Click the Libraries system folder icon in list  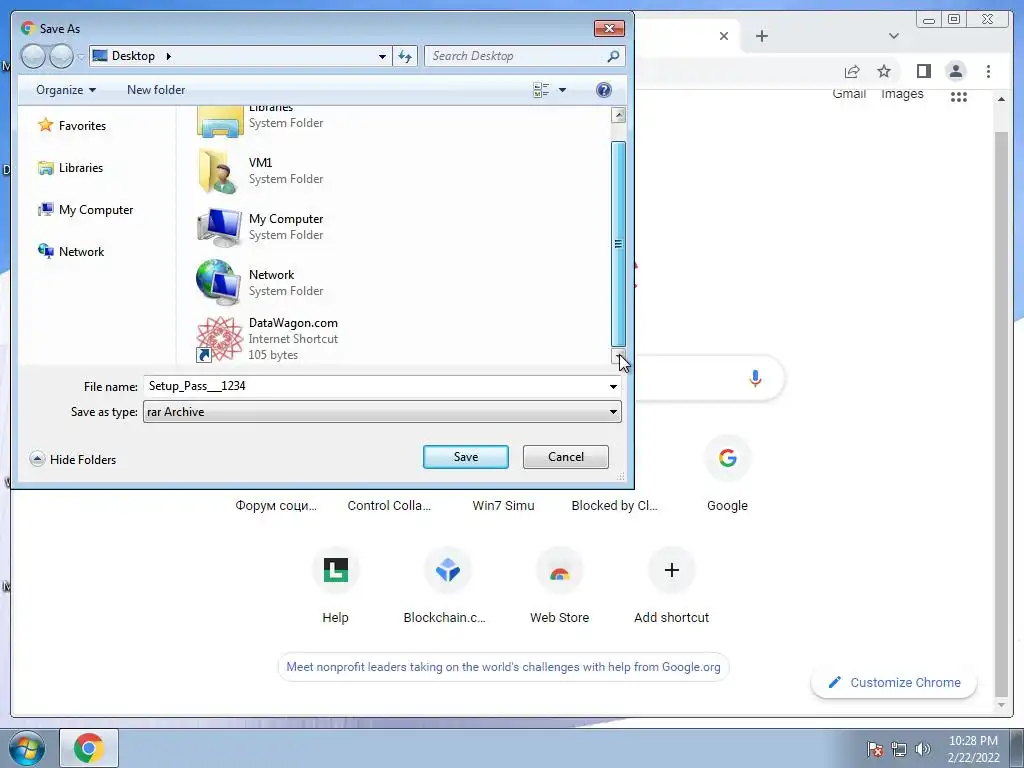220,121
